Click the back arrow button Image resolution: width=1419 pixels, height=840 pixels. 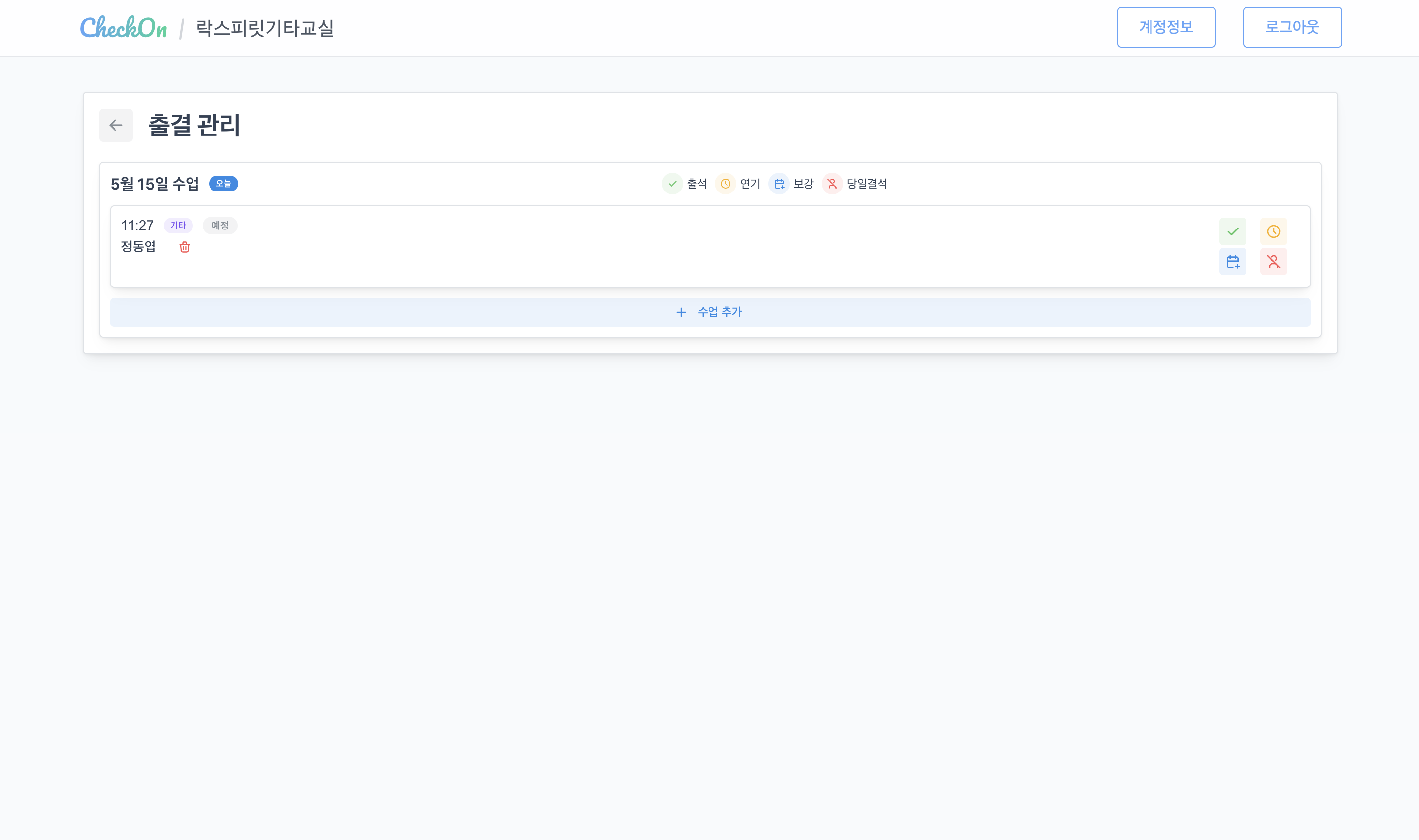pyautogui.click(x=115, y=125)
